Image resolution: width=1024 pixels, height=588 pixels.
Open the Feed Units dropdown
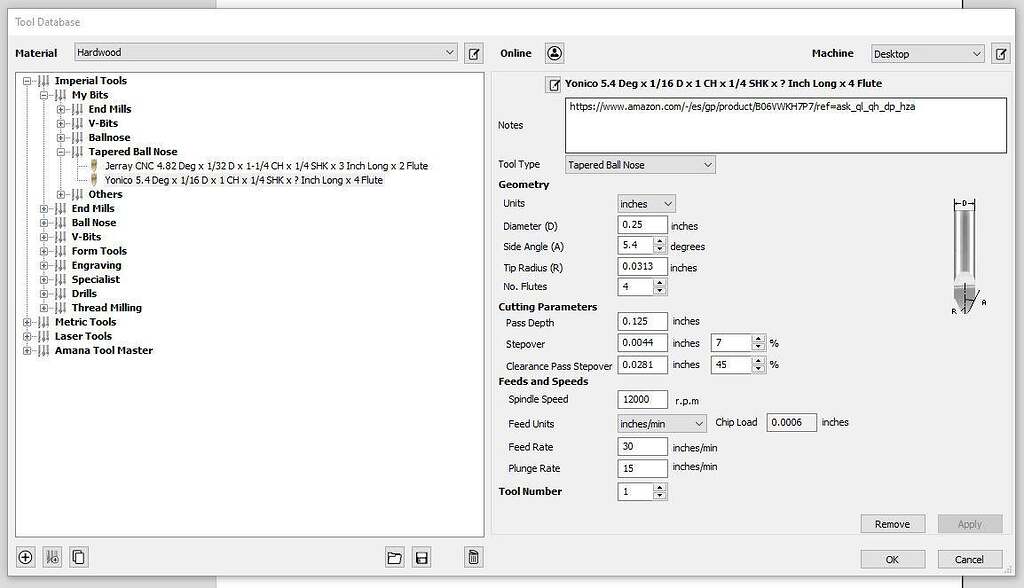(662, 424)
